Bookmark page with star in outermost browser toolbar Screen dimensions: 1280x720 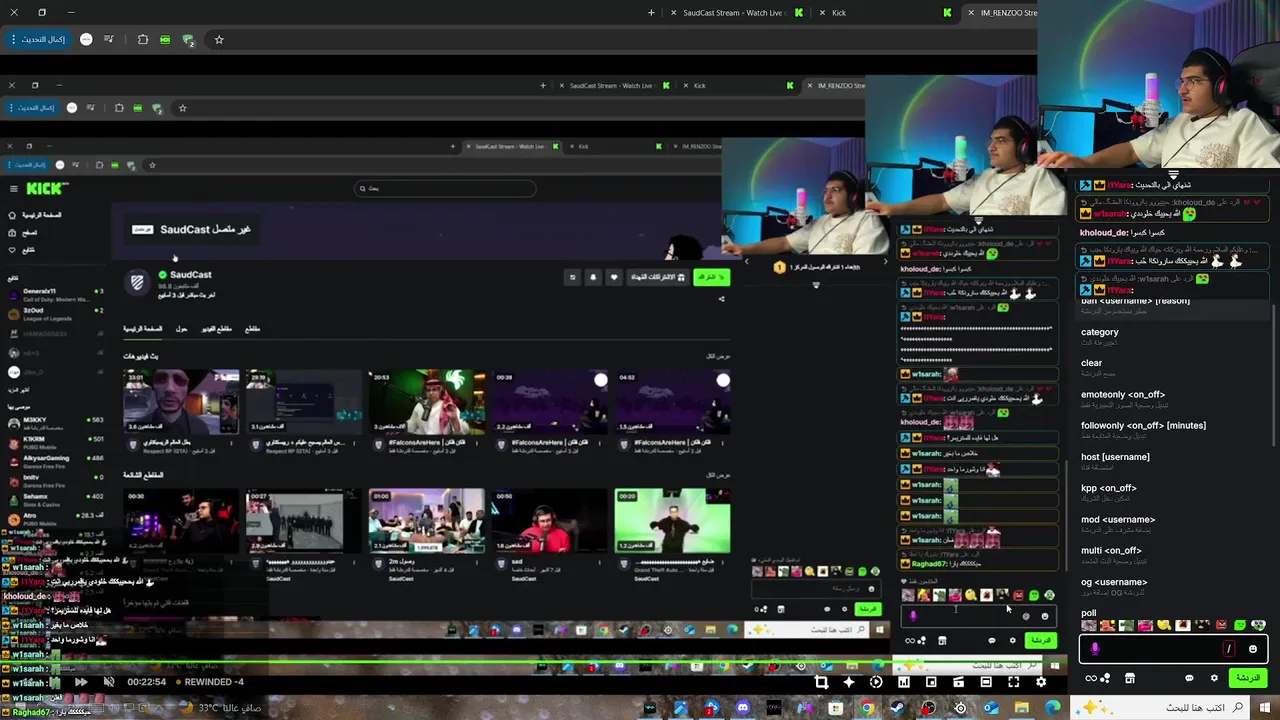coord(219,39)
